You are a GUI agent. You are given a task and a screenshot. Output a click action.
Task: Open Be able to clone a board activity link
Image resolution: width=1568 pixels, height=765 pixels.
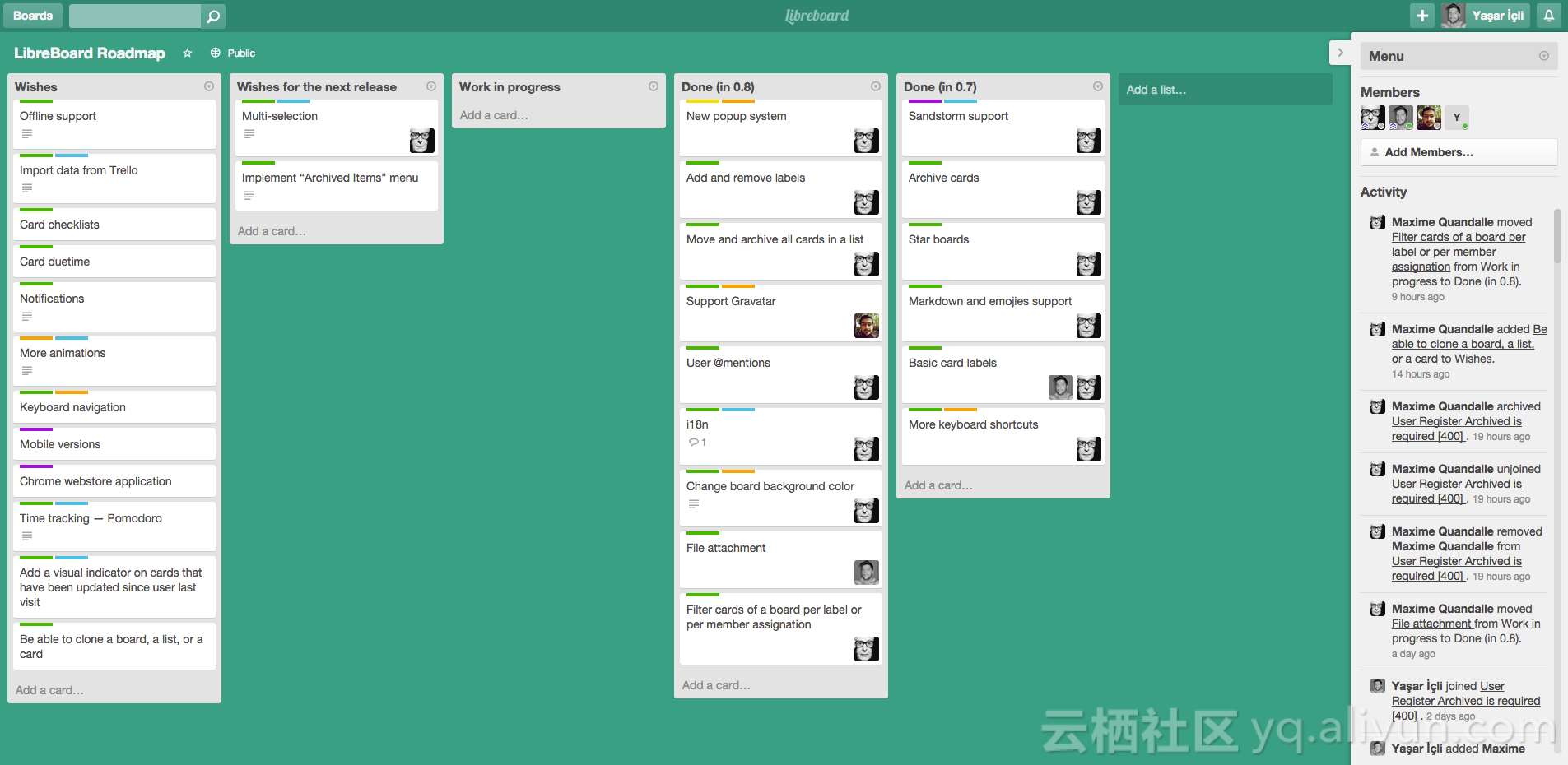point(1469,344)
